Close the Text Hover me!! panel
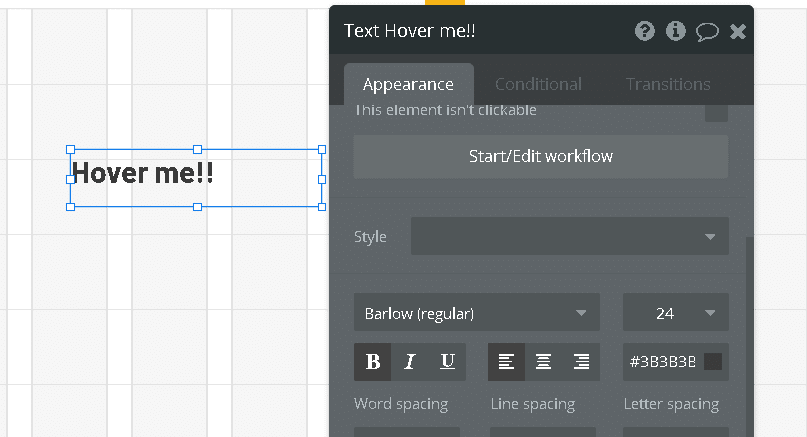This screenshot has height=437, width=807. click(738, 32)
